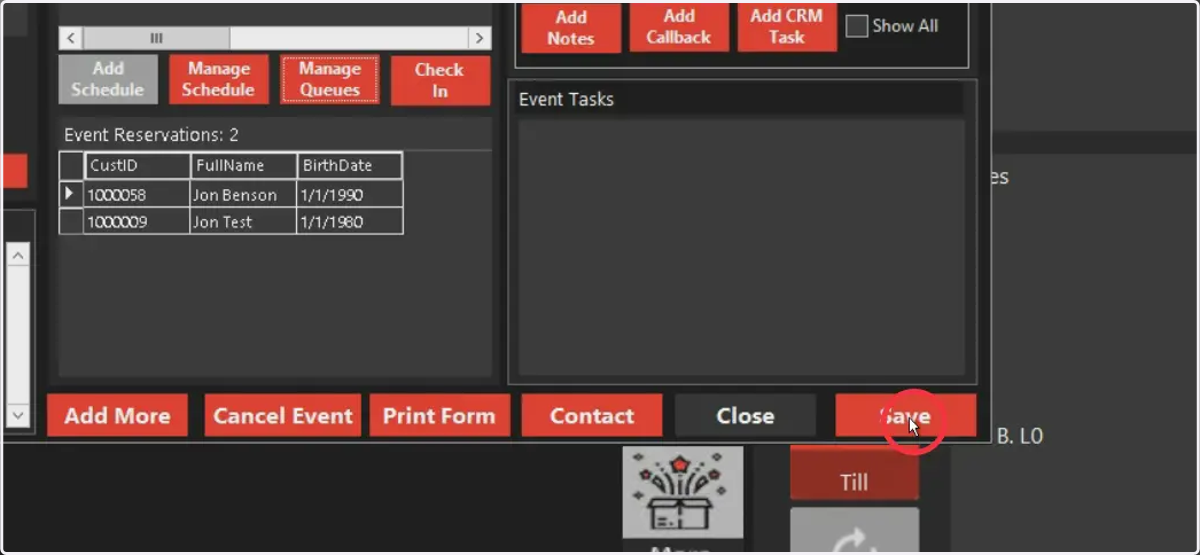Click the Event Reservations: 2 label

151,135
